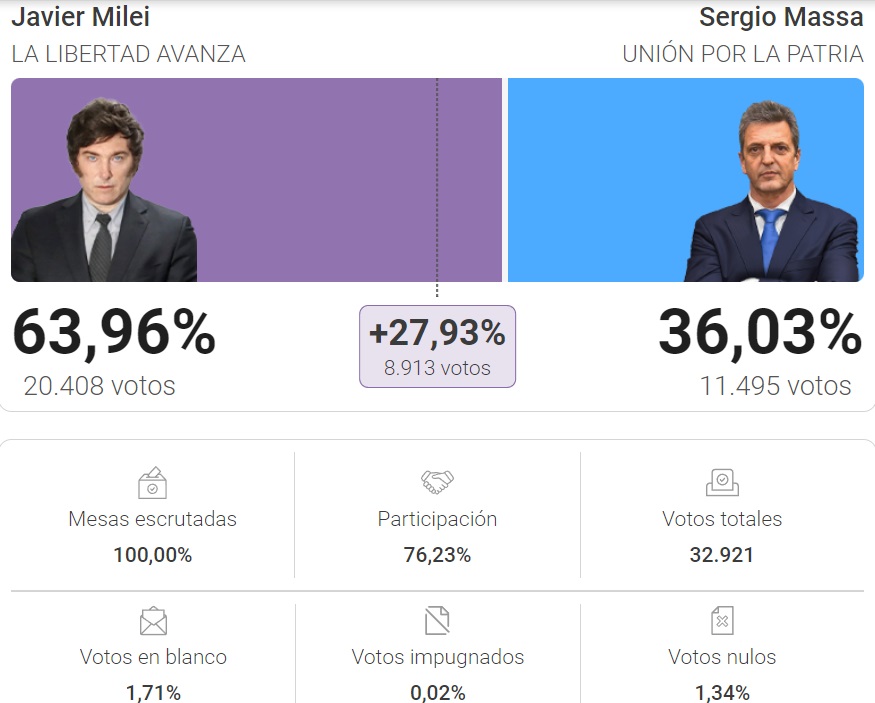The height and width of the screenshot is (703, 875).
Task: Click the +27,93% difference badge
Action: click(437, 346)
